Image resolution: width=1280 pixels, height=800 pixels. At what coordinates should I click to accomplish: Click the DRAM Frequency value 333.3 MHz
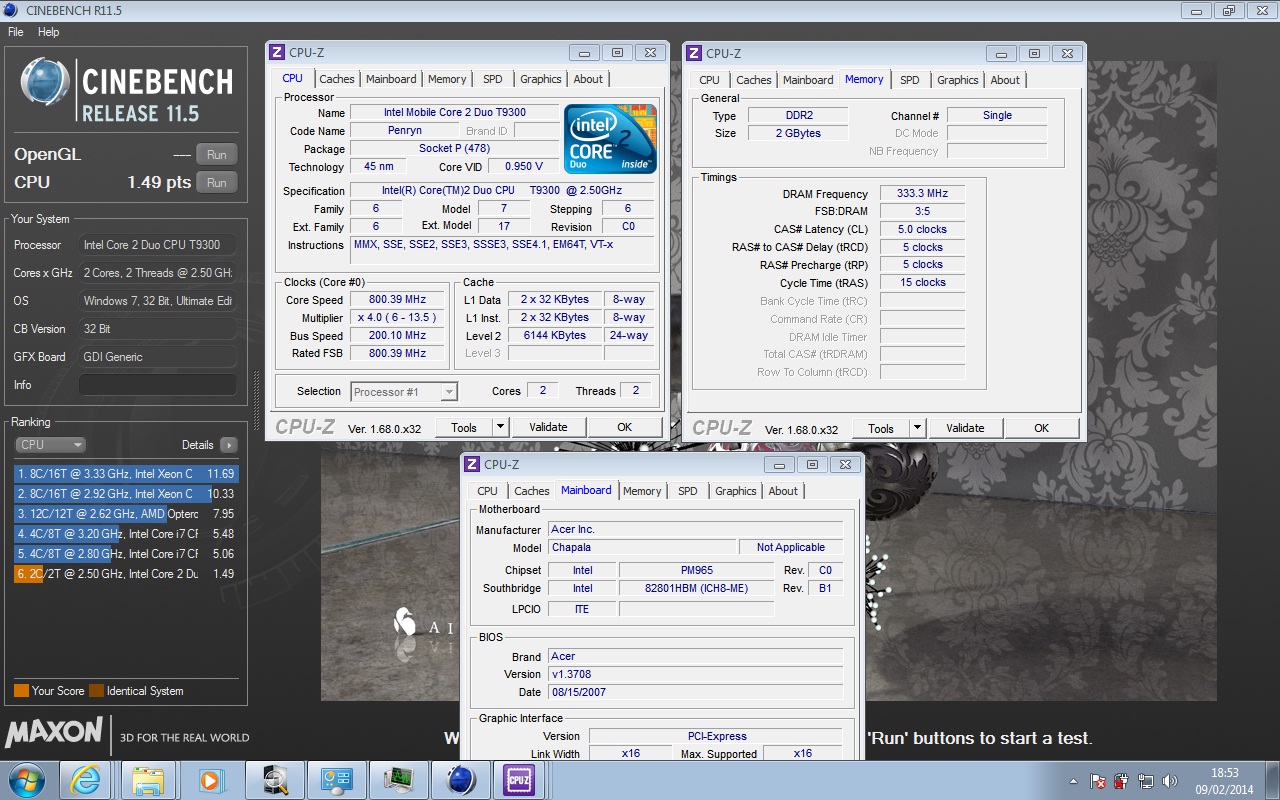[x=922, y=194]
